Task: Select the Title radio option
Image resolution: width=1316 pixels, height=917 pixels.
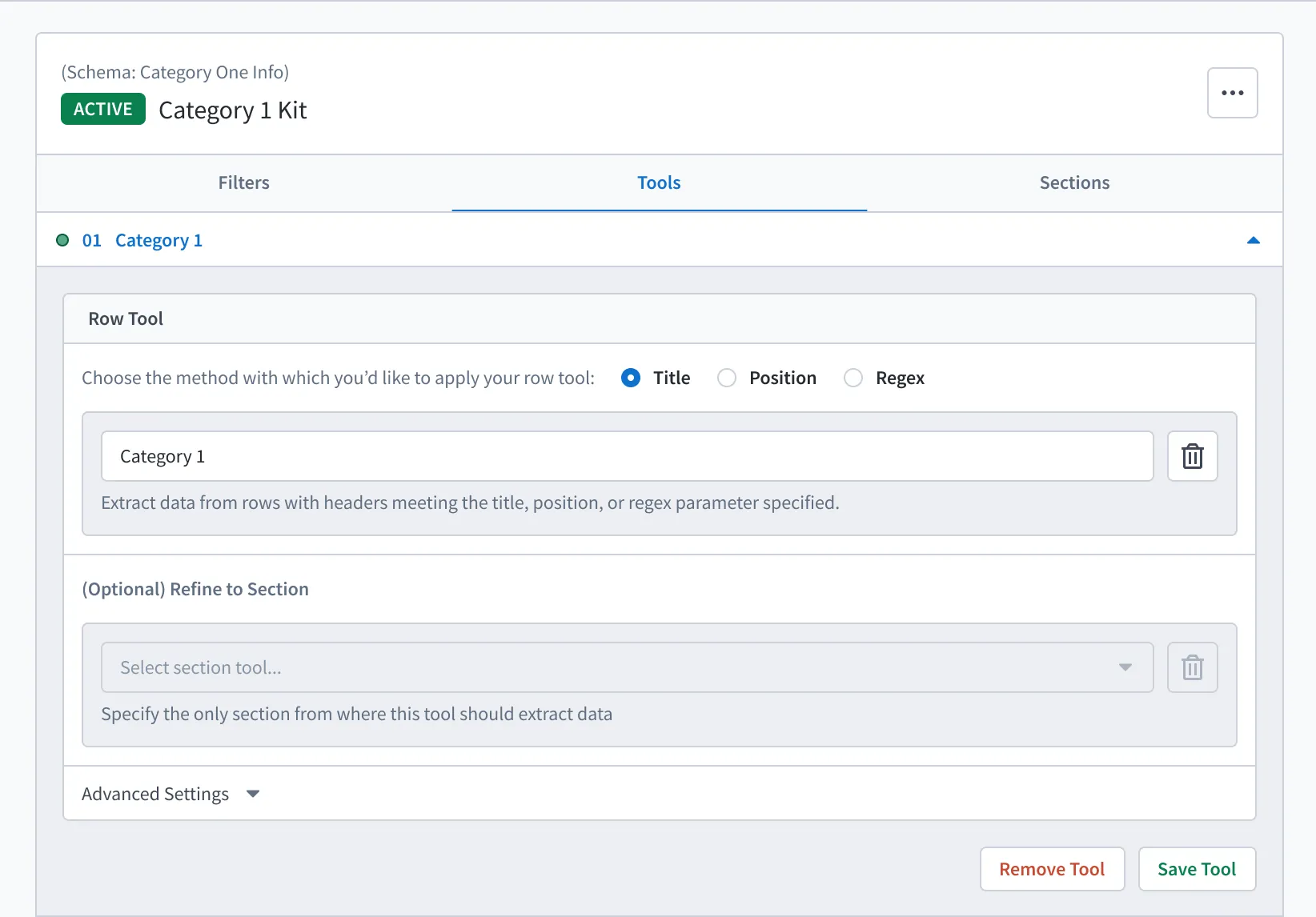Action: point(631,378)
